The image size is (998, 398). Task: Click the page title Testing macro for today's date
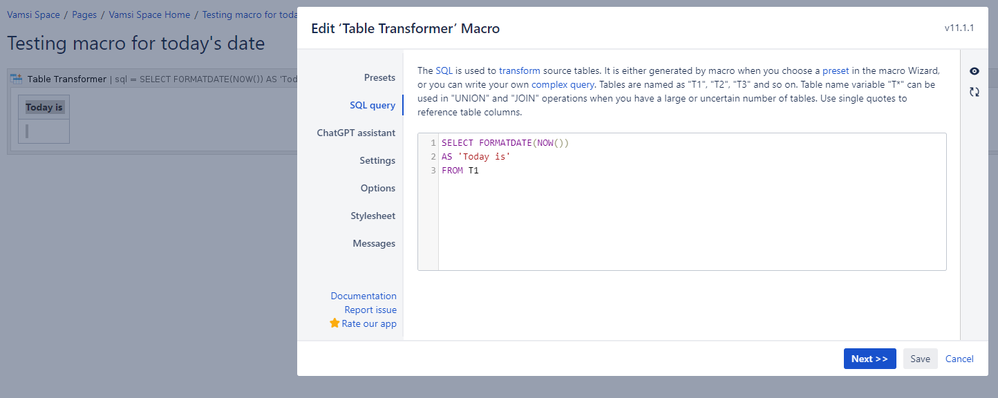[x=136, y=43]
